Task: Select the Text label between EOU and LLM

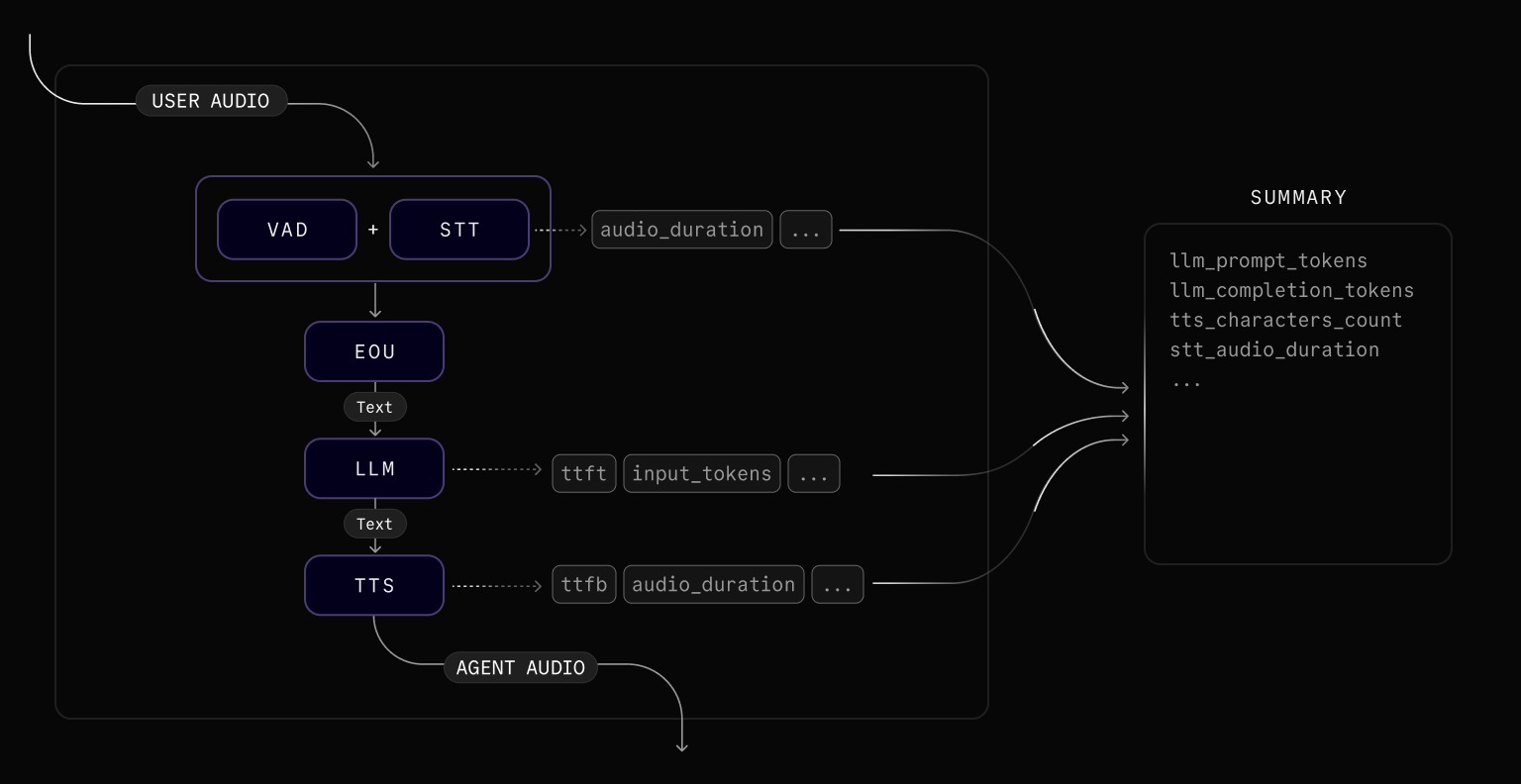Action: pyautogui.click(x=374, y=407)
